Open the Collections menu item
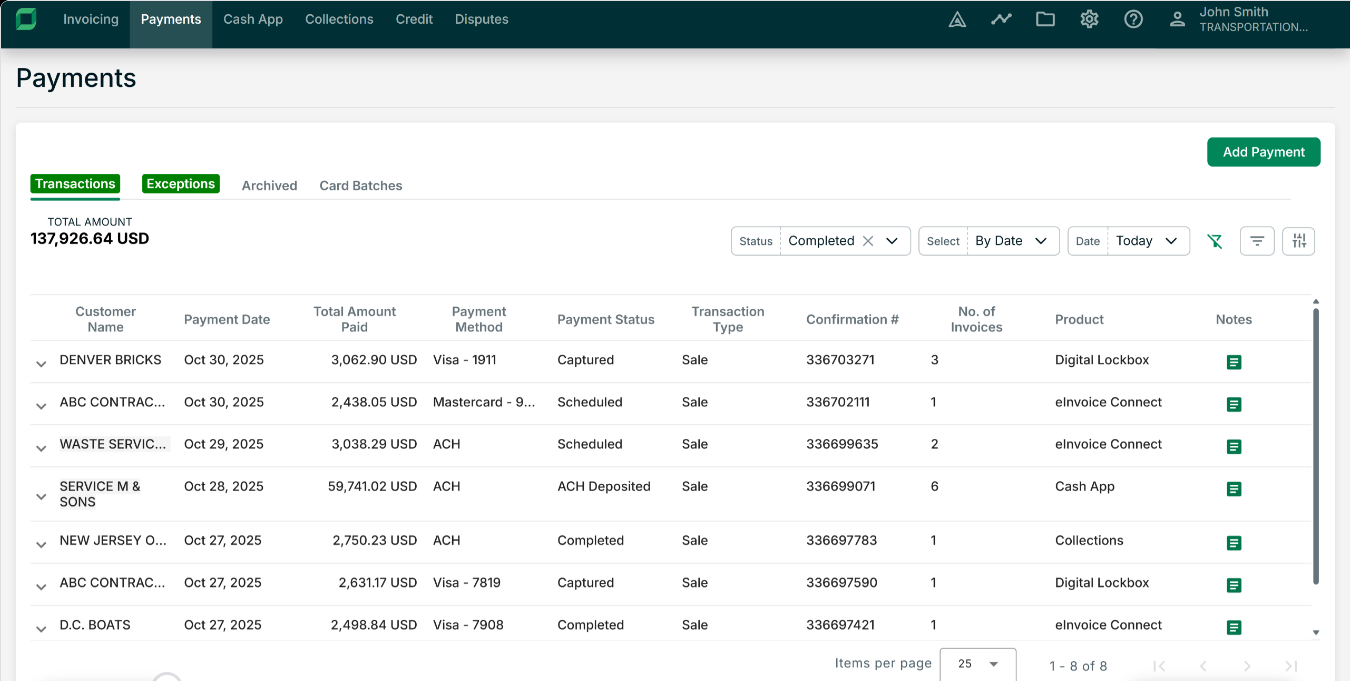 click(x=339, y=19)
